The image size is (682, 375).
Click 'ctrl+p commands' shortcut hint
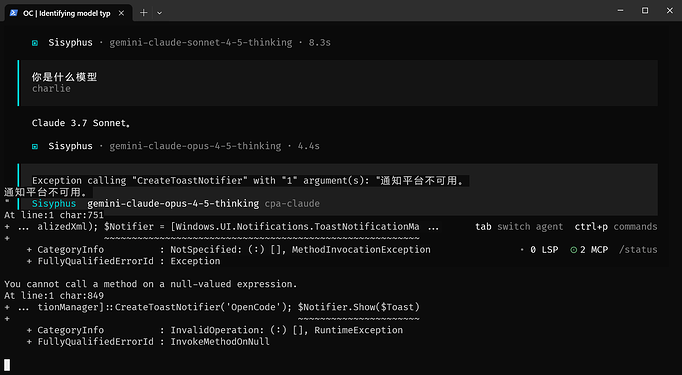tap(616, 227)
